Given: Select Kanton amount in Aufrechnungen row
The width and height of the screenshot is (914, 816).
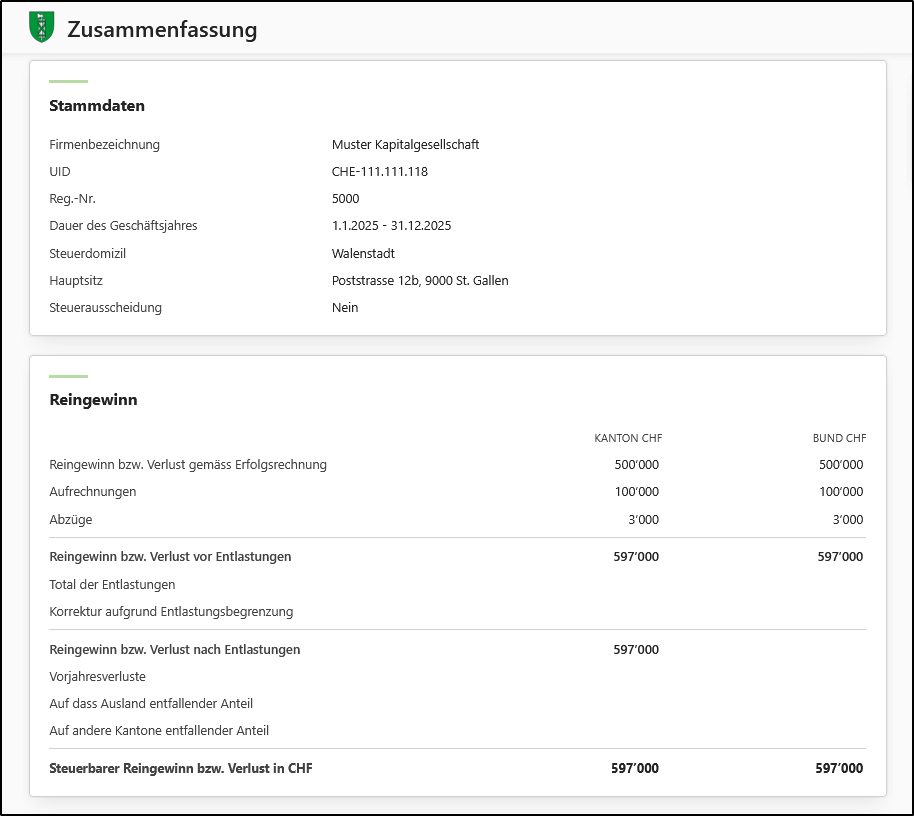Looking at the screenshot, I should click(636, 492).
